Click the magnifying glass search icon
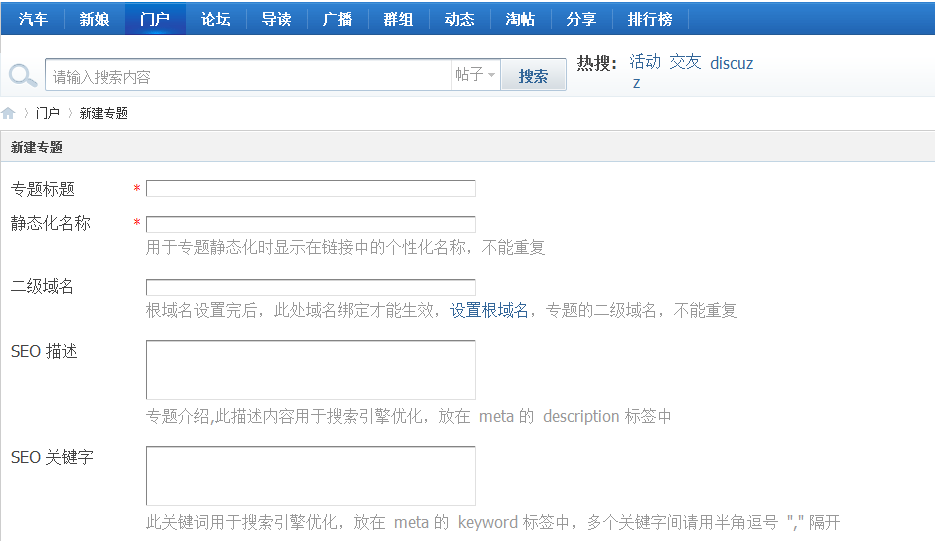This screenshot has width=935, height=541. point(22,76)
